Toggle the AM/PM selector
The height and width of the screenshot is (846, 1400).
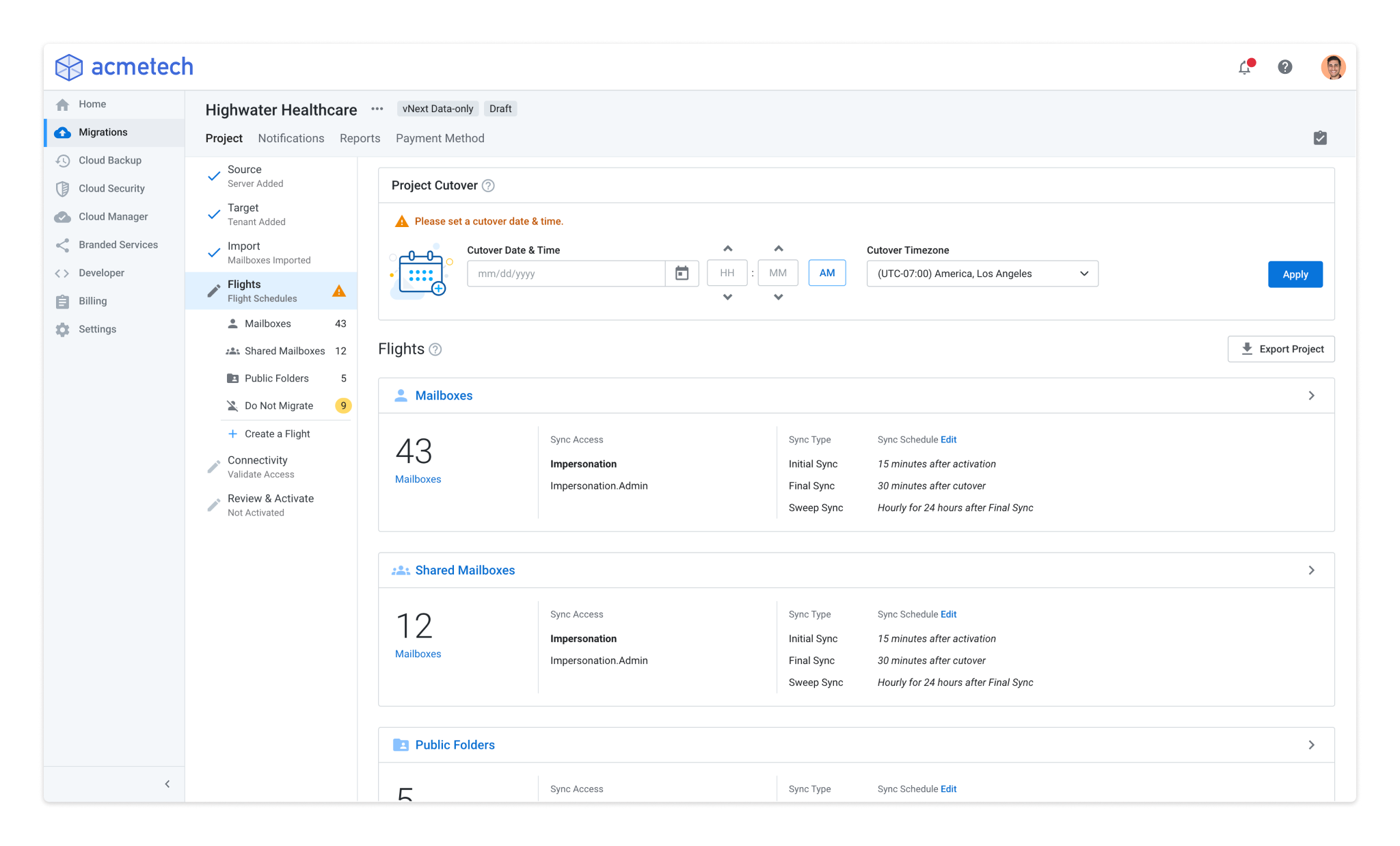[x=826, y=273]
